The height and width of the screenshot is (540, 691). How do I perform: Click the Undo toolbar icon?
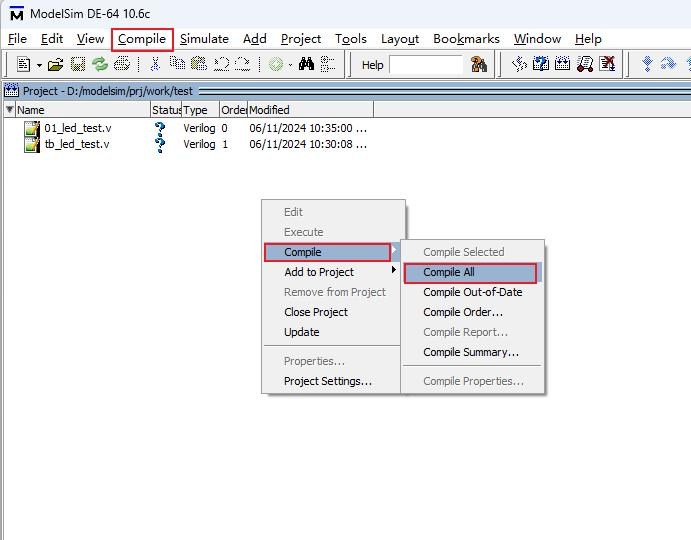(x=221, y=64)
